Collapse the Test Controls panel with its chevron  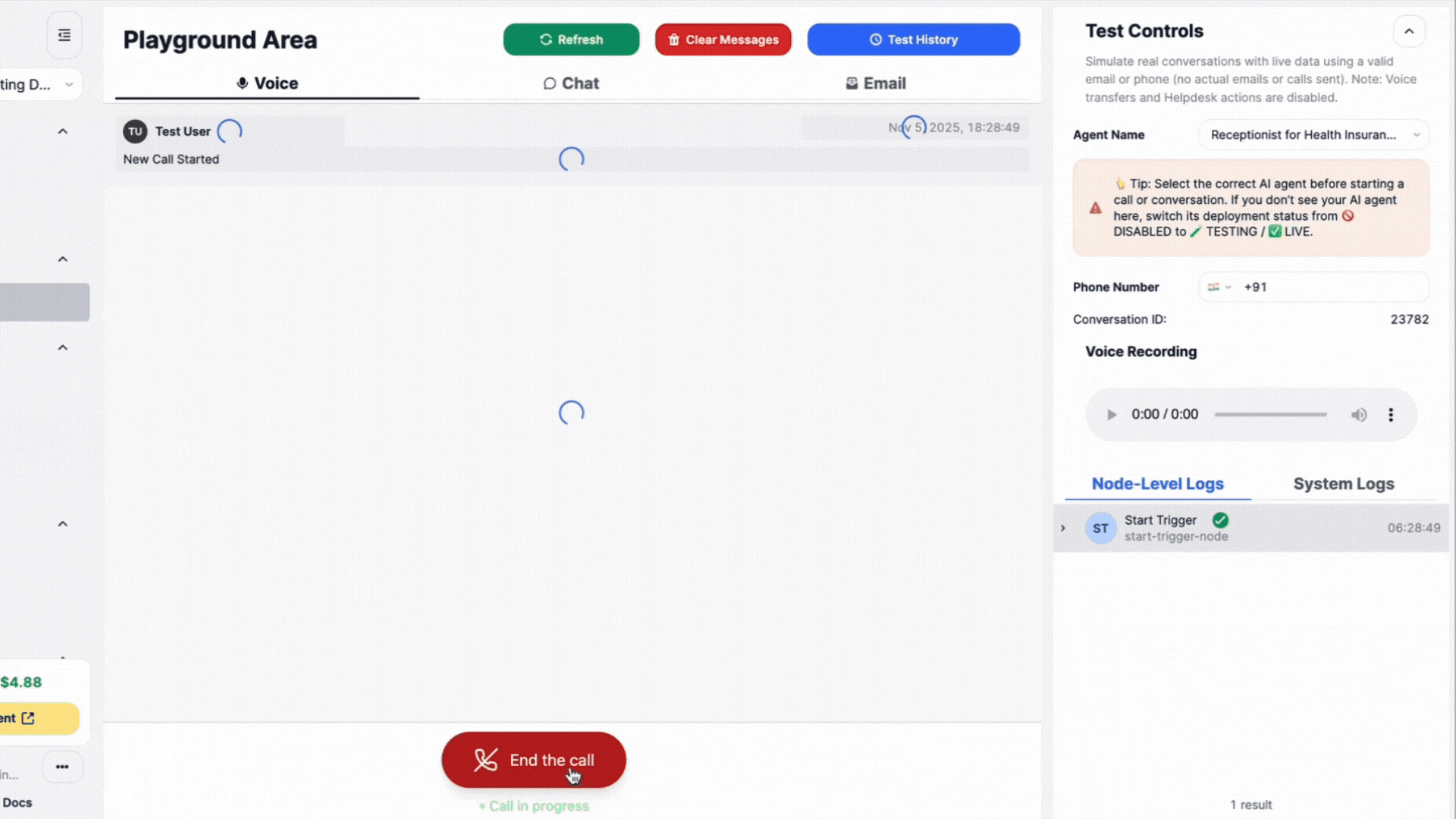1409,31
